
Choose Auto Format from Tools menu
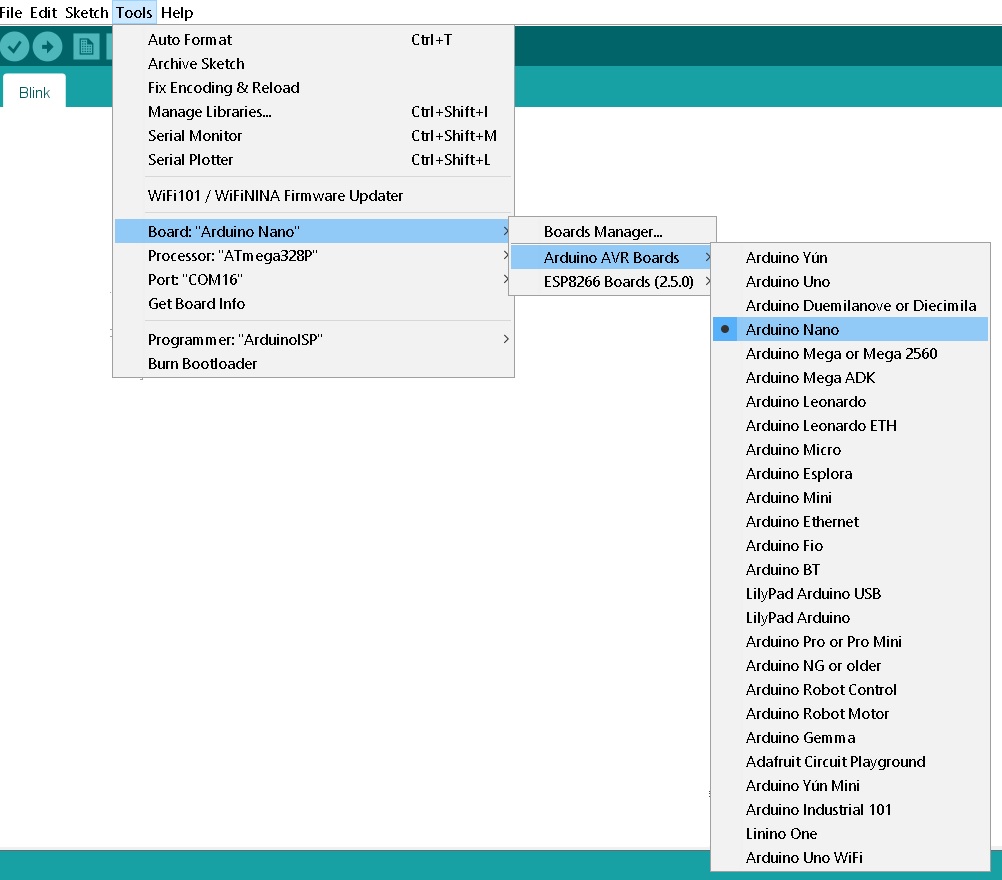(x=313, y=40)
